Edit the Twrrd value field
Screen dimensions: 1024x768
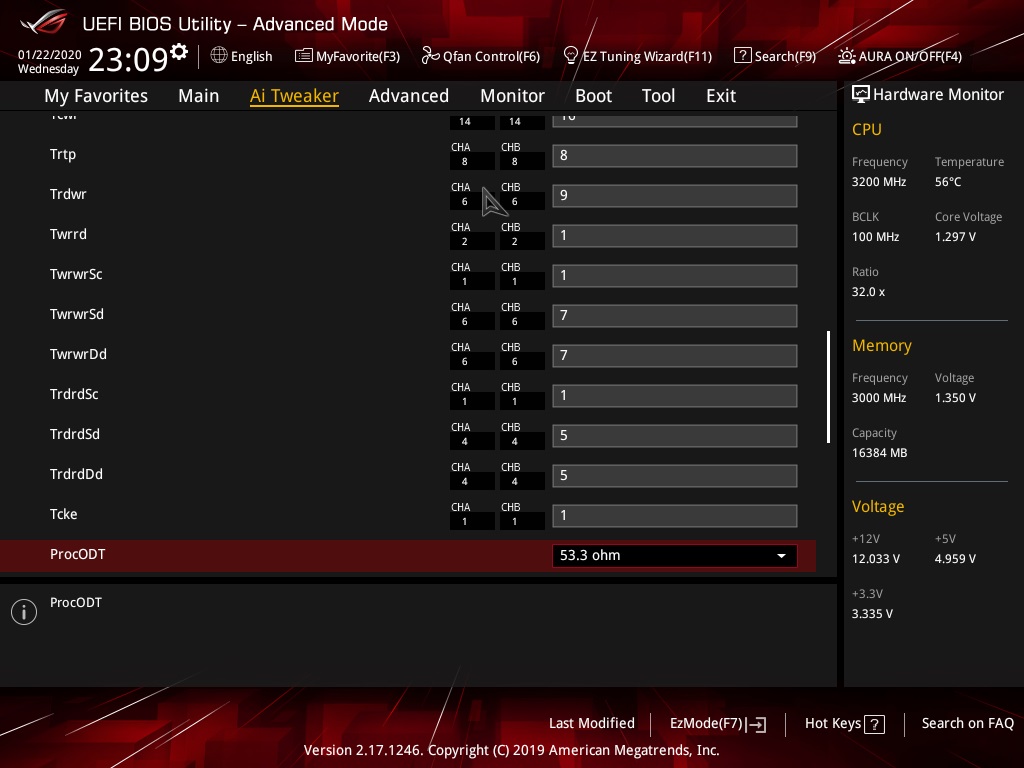point(675,236)
